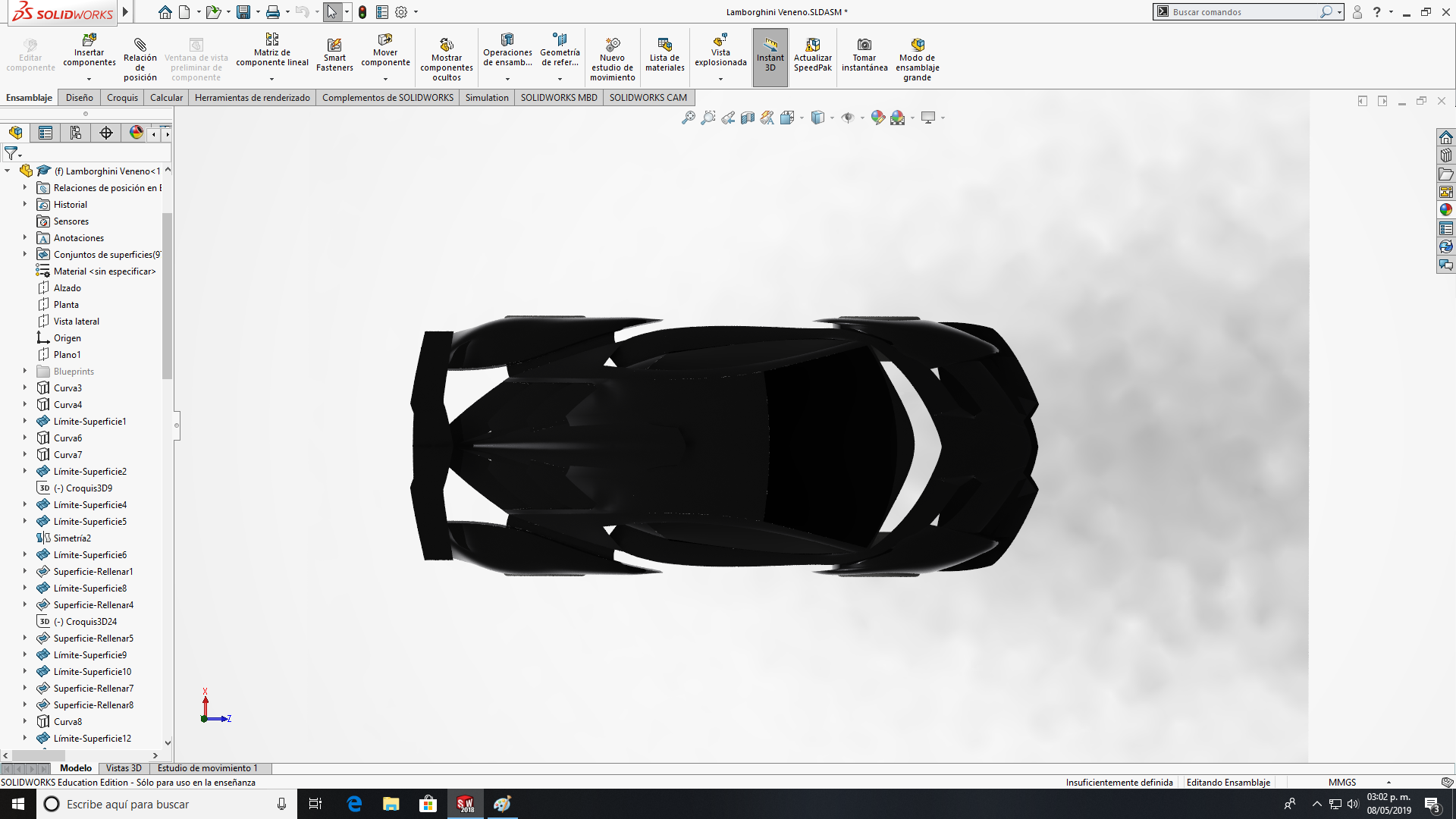Viewport: 1456px width, 819px height.
Task: Expand Límite-Superficie1 feature
Action: [x=24, y=421]
